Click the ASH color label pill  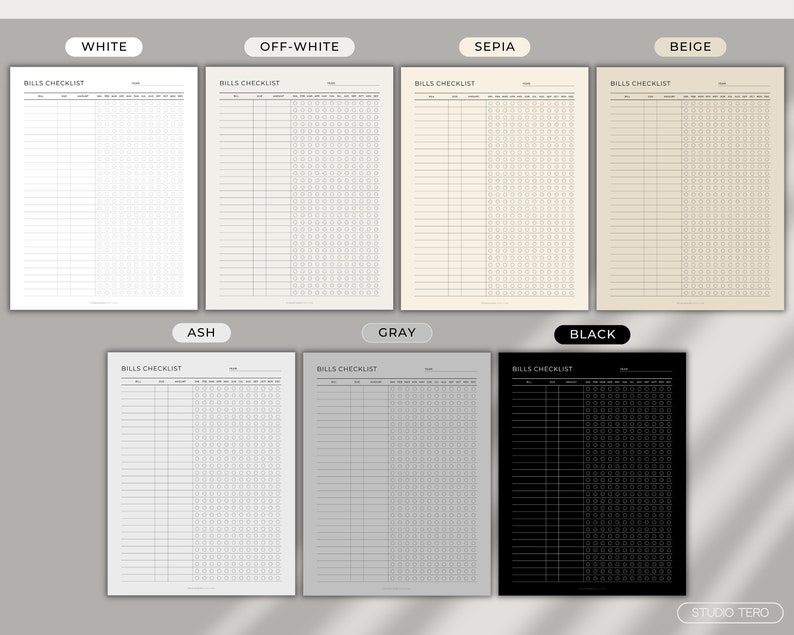[x=202, y=333]
